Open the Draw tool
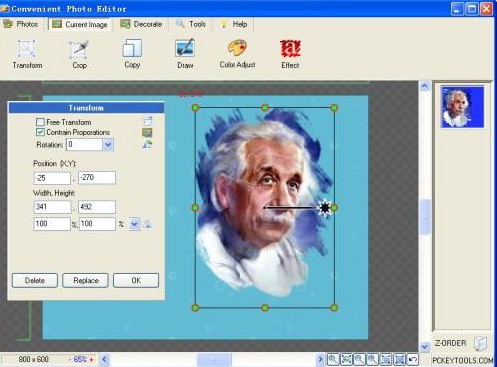Screen dimensions: 497x367 [x=185, y=54]
